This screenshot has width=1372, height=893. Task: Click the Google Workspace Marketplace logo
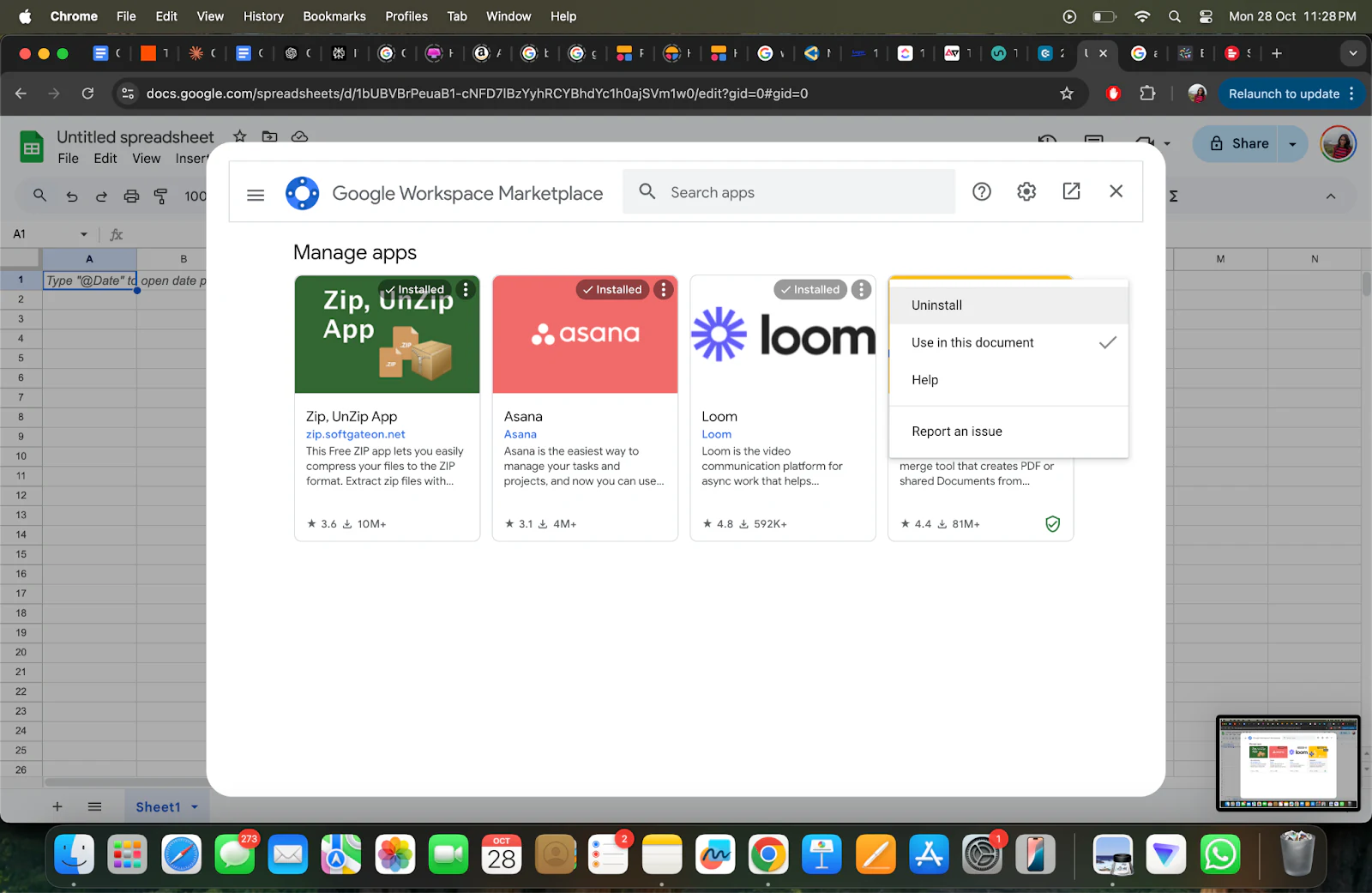[302, 194]
